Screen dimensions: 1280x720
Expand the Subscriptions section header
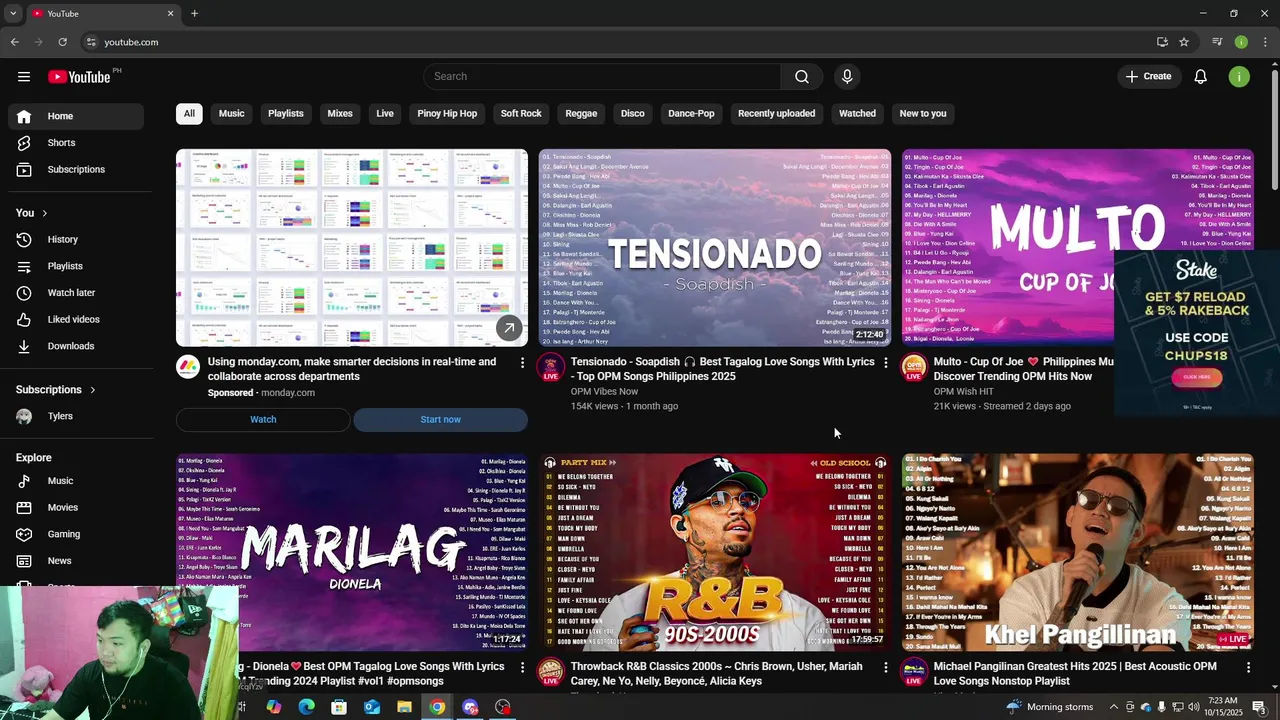tap(56, 390)
